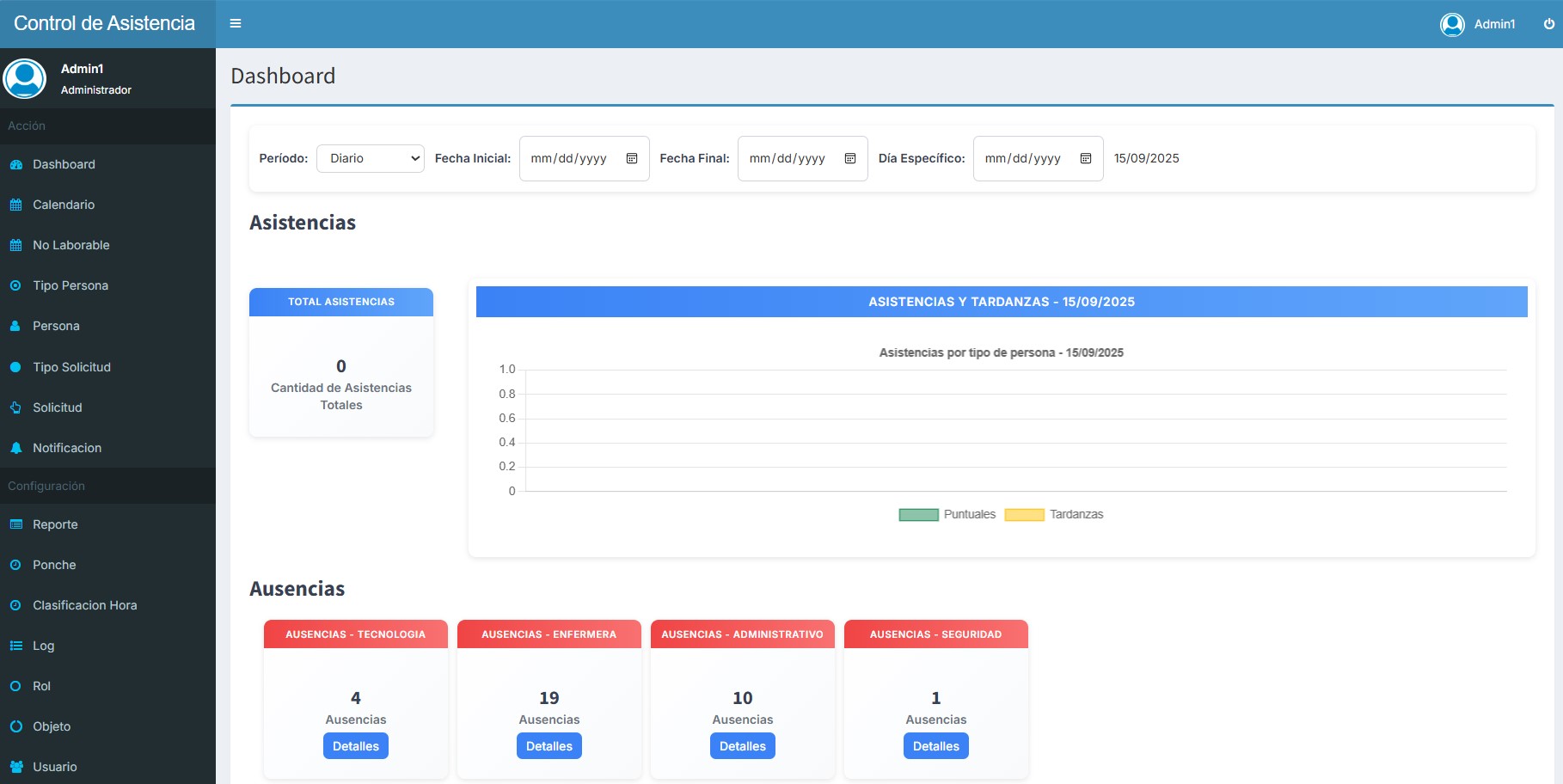Click the Tipo Solicitud dot icon
Screen dimensions: 1563x784
tap(15, 367)
